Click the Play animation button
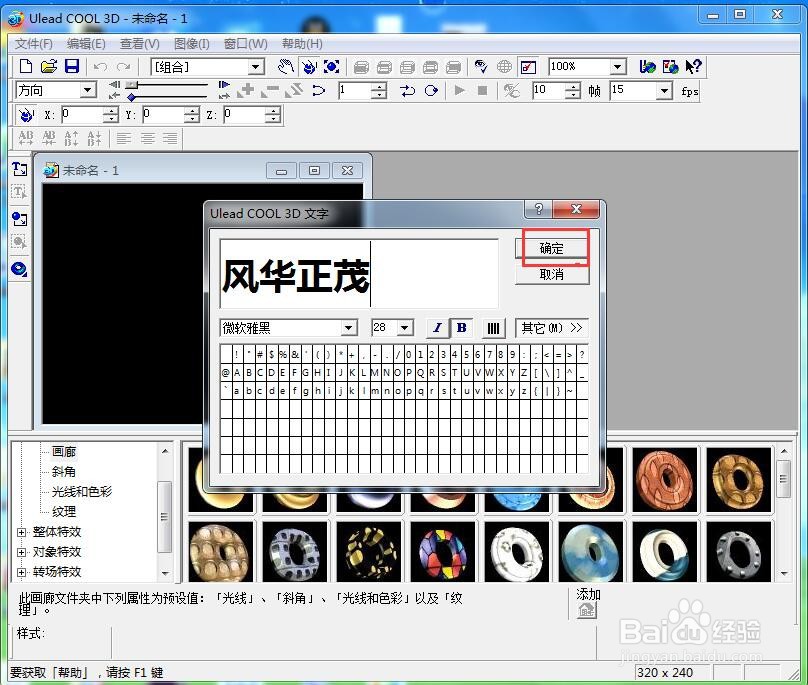 pos(459,91)
